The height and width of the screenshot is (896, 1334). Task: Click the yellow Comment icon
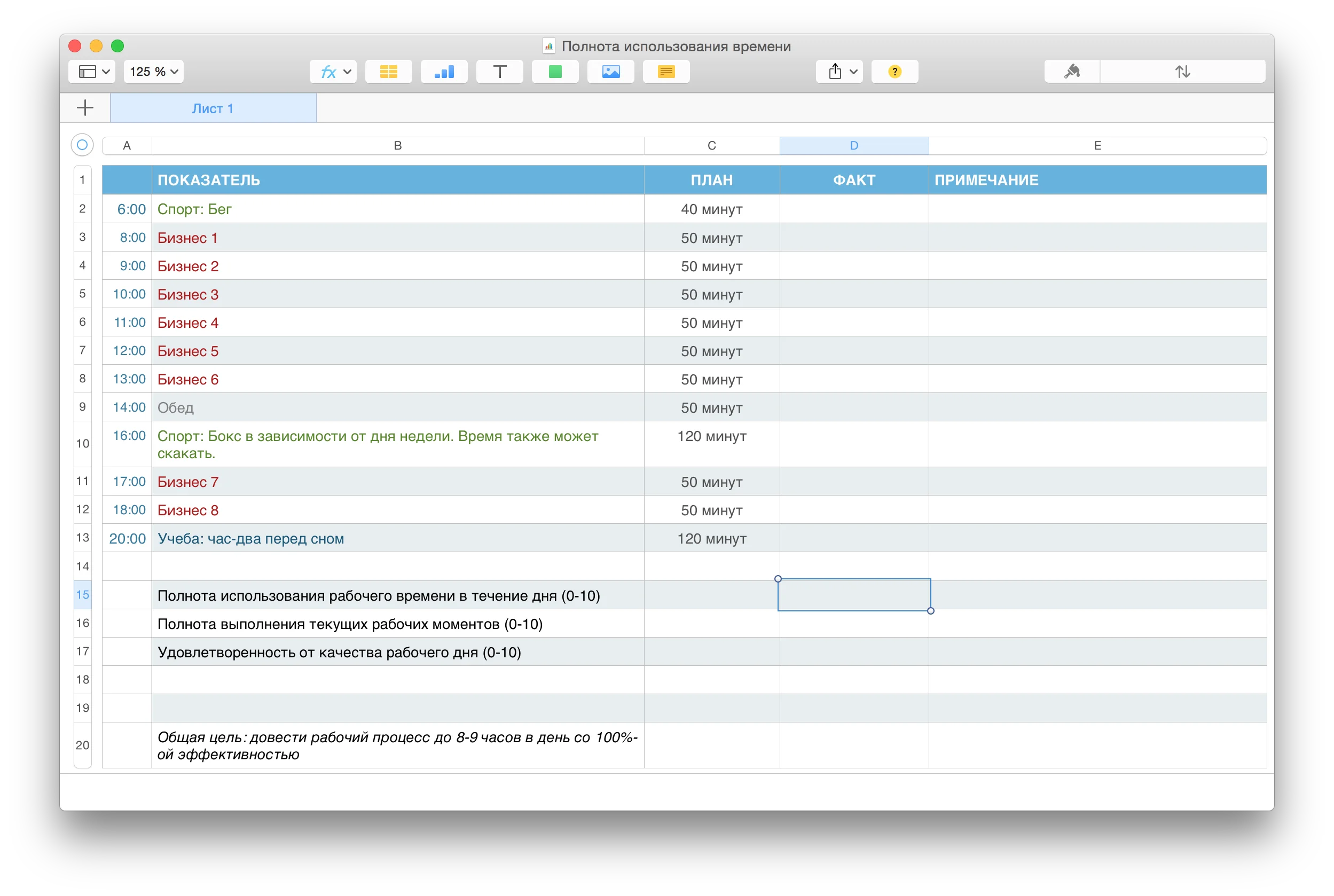666,72
